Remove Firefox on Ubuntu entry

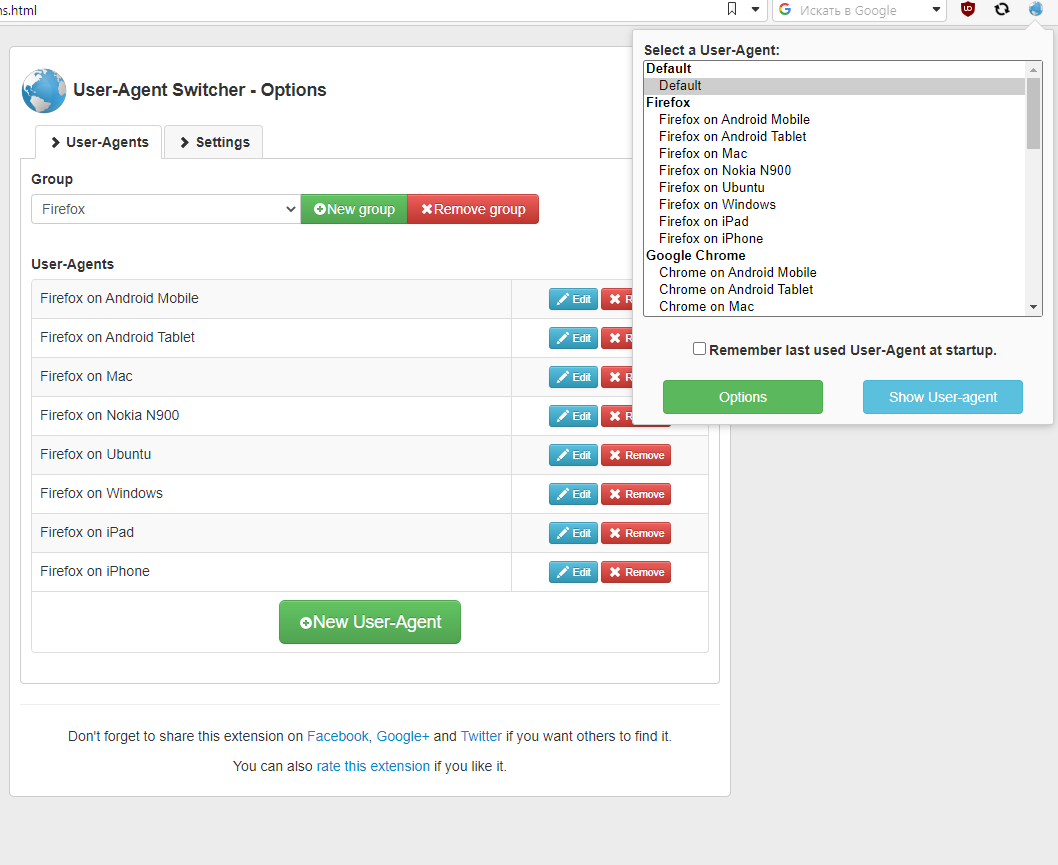(636, 455)
